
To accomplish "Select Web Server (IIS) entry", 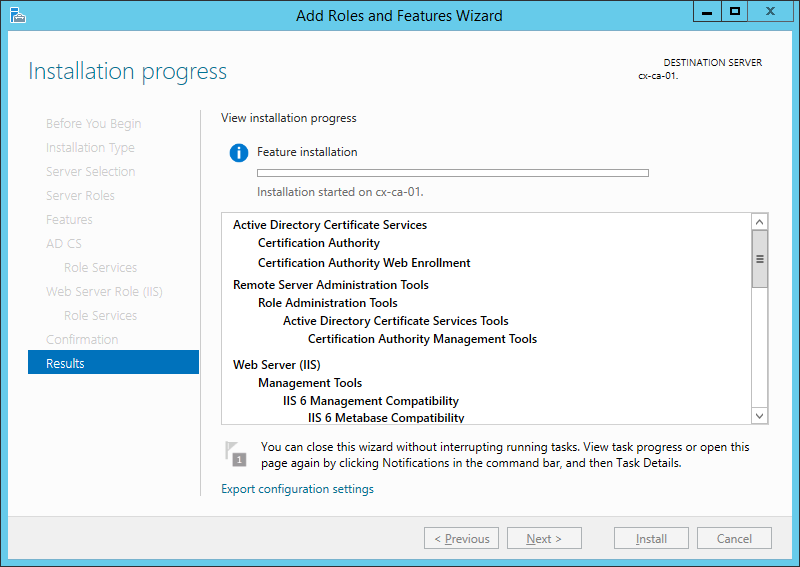I will click(x=276, y=364).
